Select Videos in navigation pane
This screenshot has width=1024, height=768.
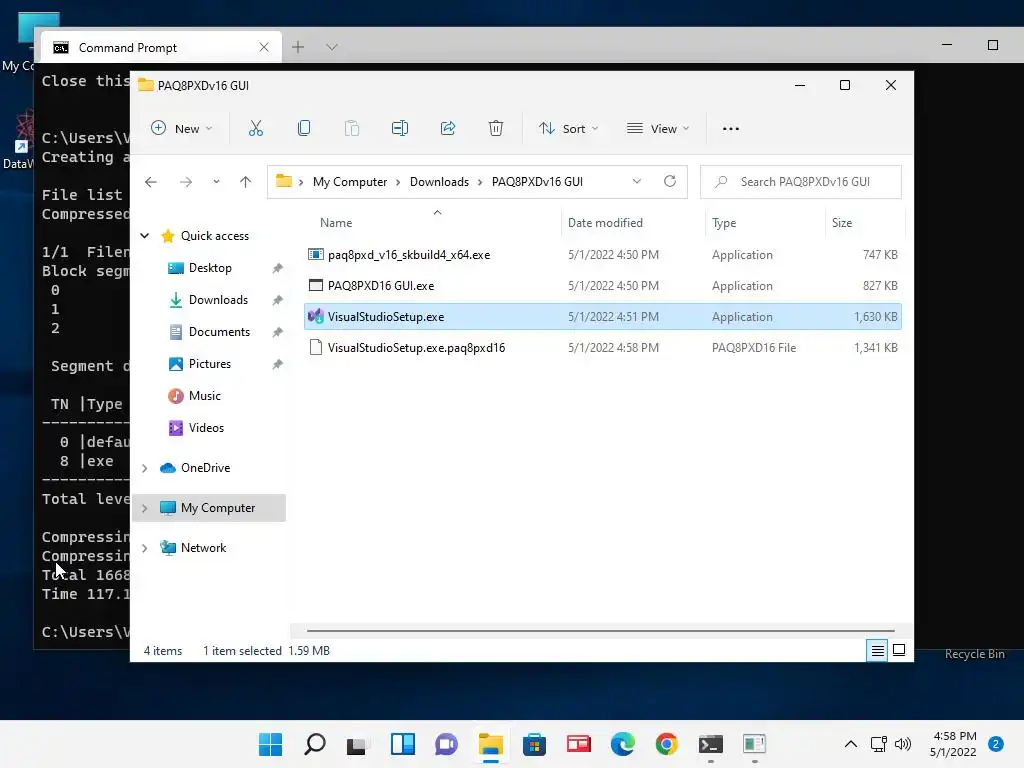(206, 428)
